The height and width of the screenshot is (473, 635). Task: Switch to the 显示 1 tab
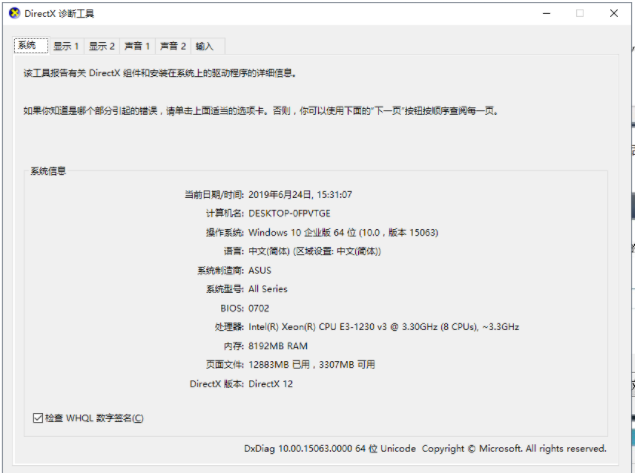[x=66, y=46]
